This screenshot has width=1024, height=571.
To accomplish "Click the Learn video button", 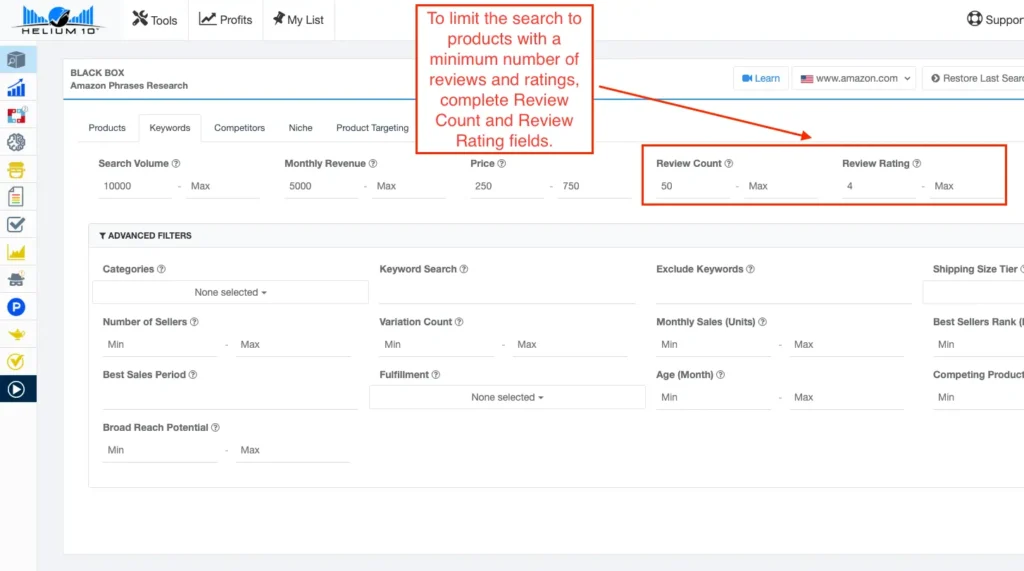I will 760,78.
